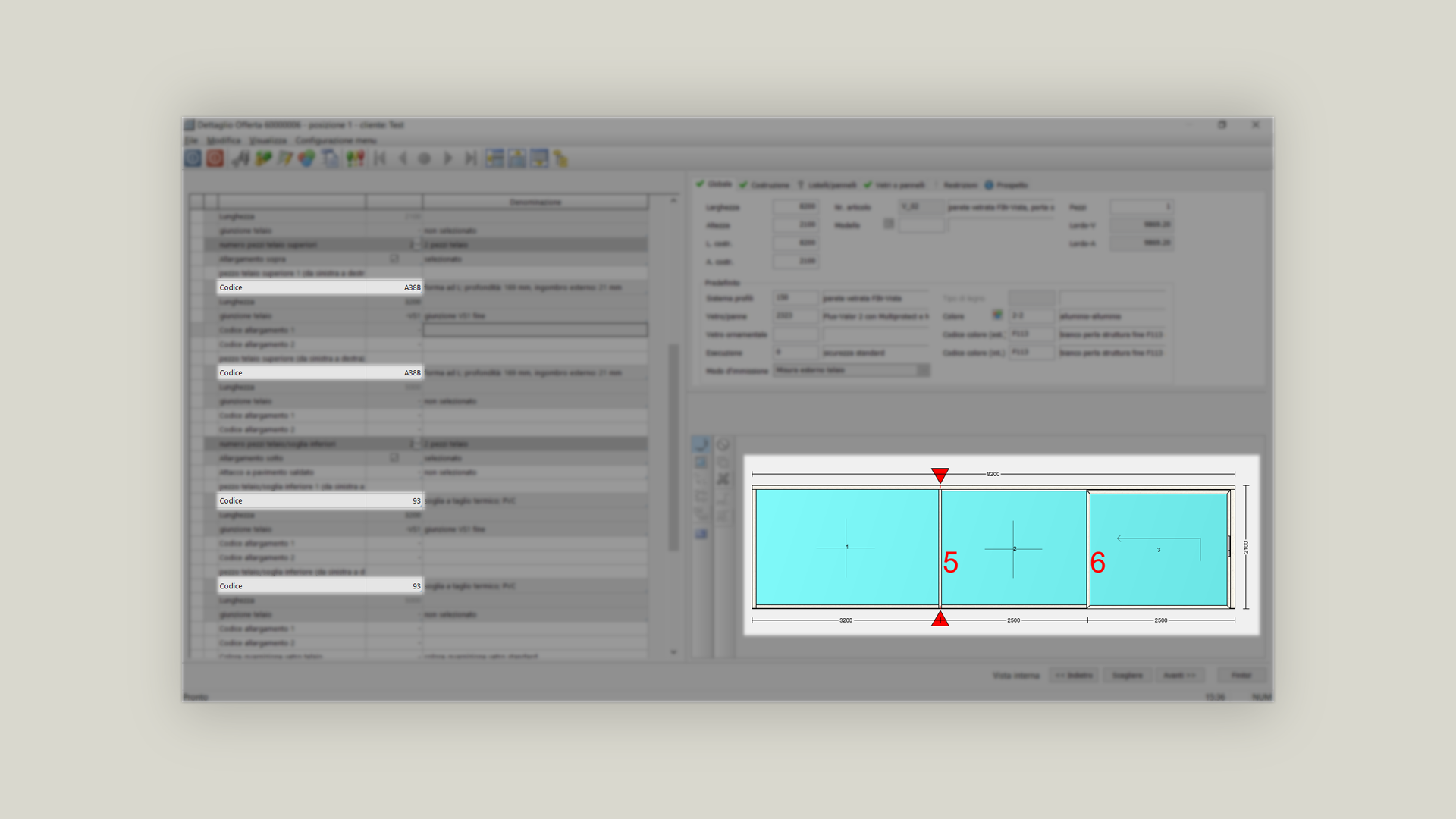Click the color palette icon next to Colore
This screenshot has height=819, width=1456.
pos(997,315)
